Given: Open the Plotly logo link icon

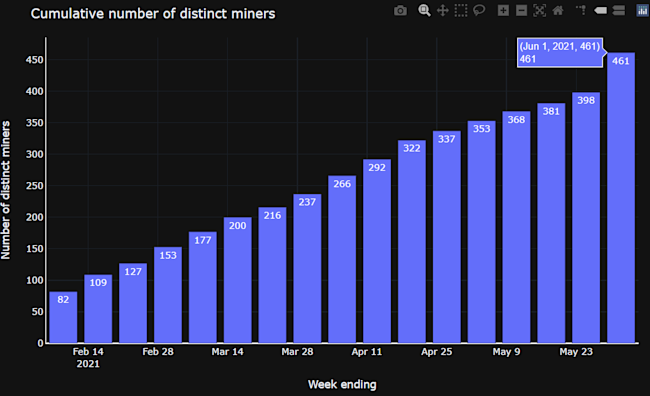Looking at the screenshot, I should click(x=643, y=10).
